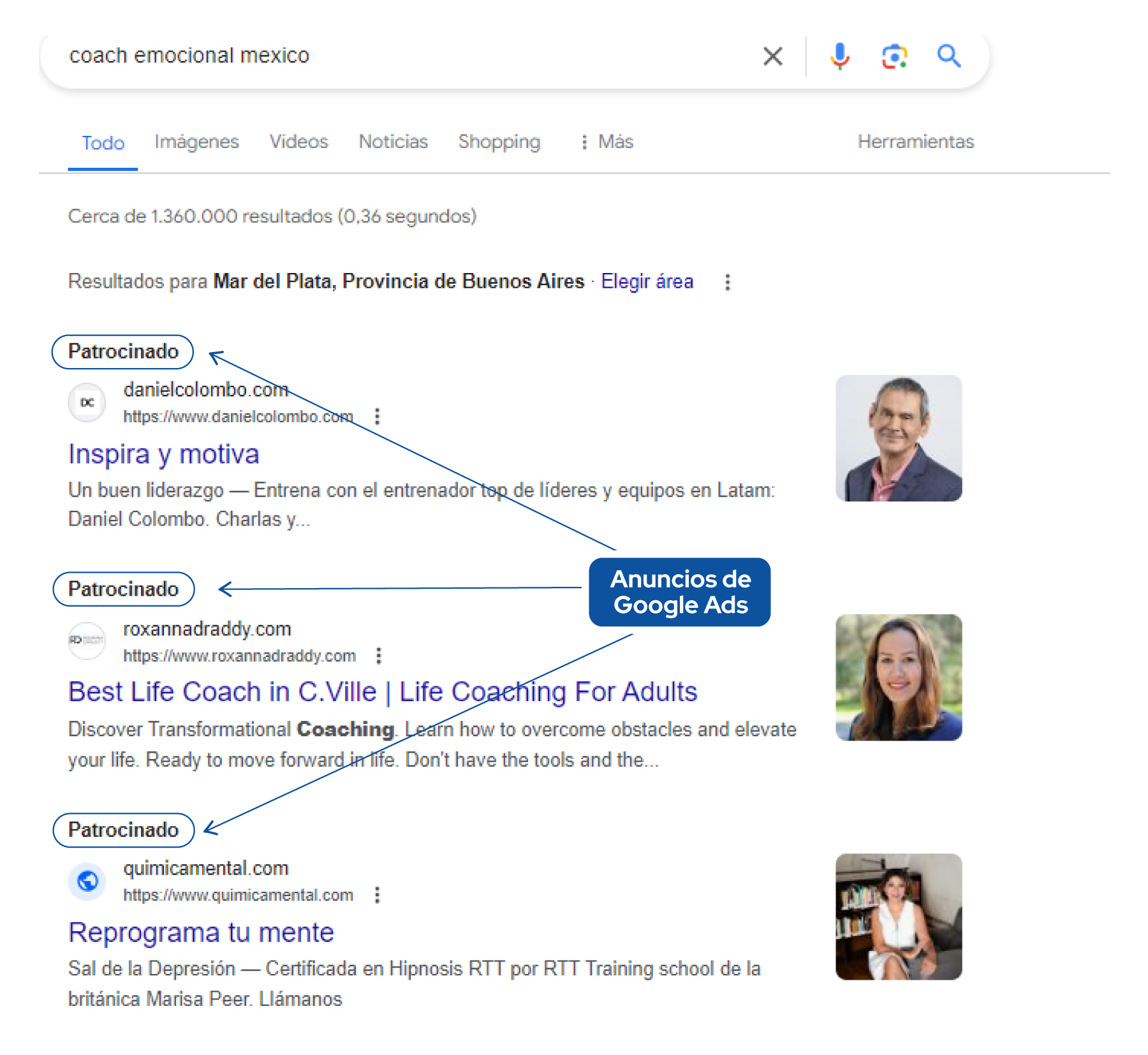Switch to the Imágenes tab

196,142
